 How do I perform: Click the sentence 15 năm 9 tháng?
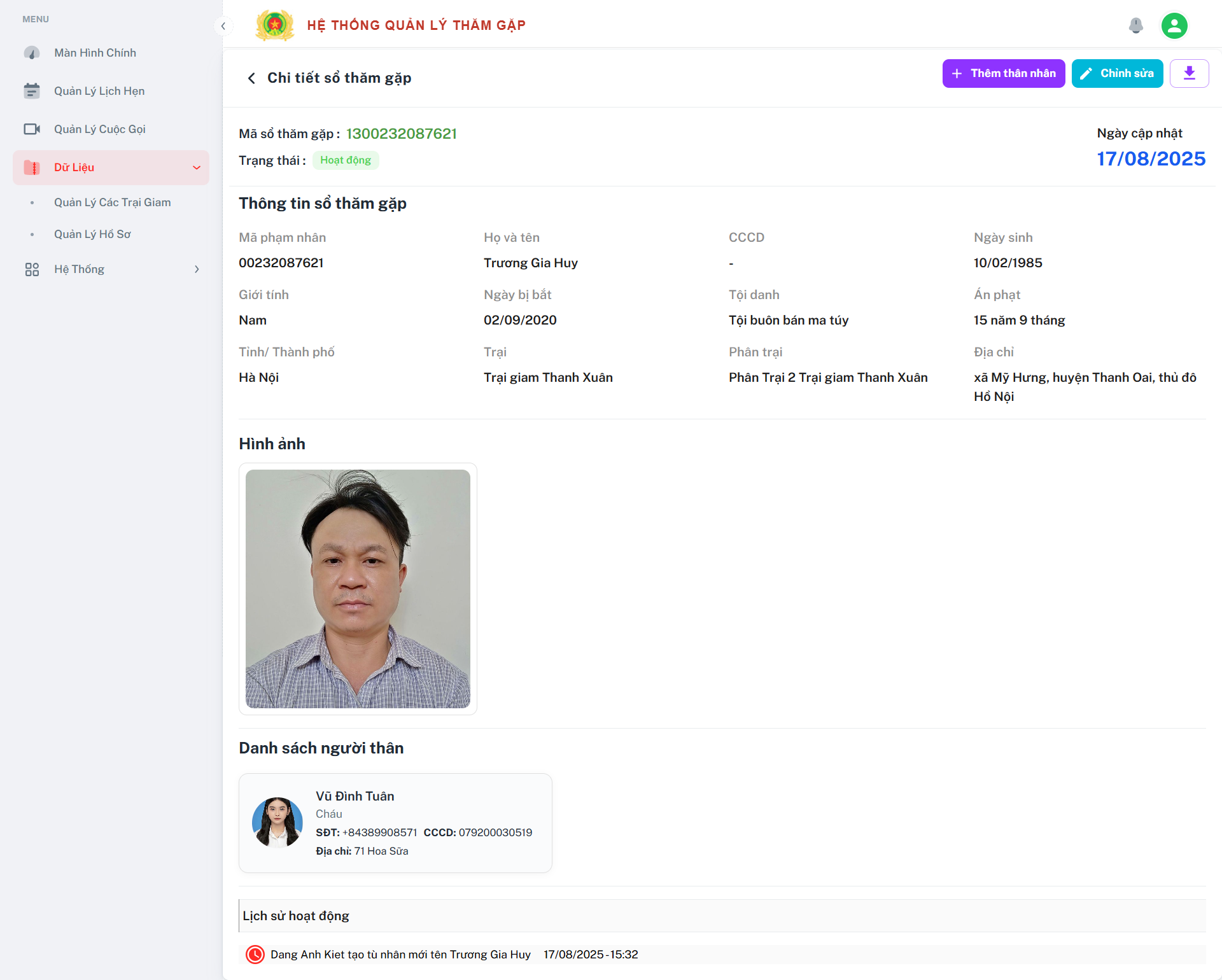coord(1020,320)
